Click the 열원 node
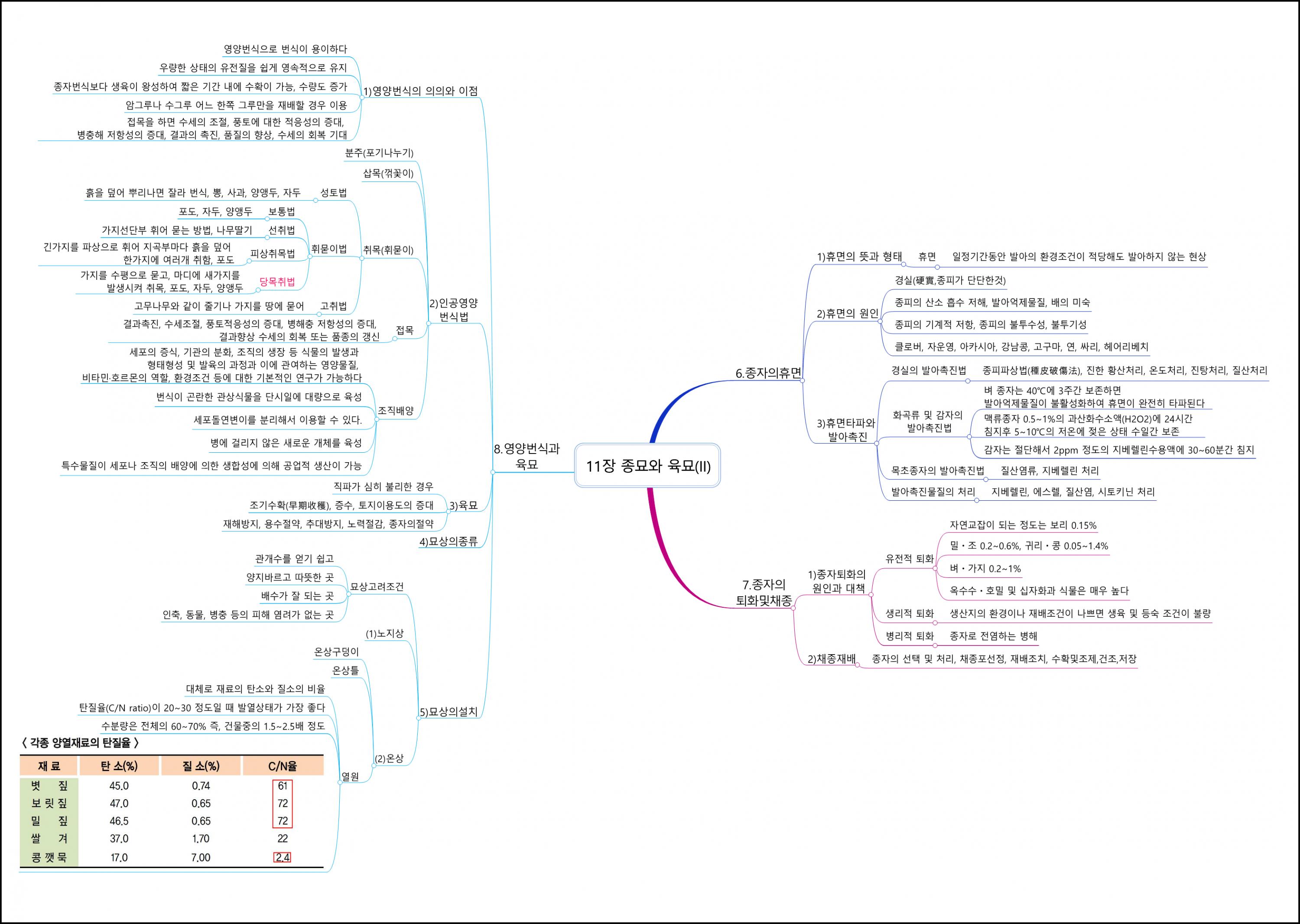The image size is (1300, 924). coord(350,777)
